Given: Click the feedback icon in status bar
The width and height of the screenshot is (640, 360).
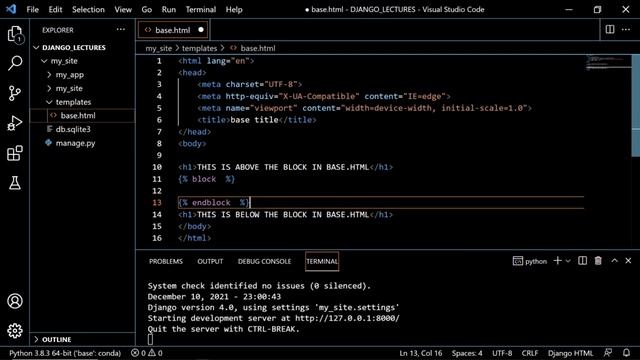Looking at the screenshot, I should pyautogui.click(x=608, y=353).
